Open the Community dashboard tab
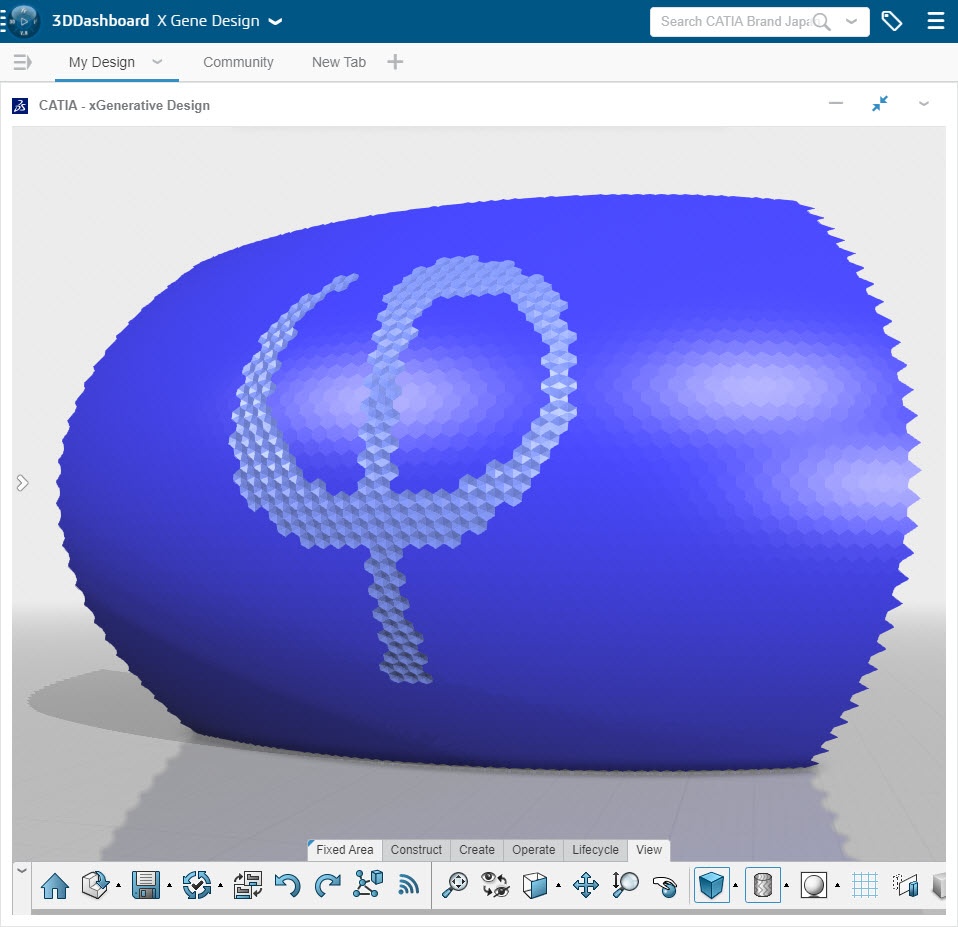Screen dimensions: 958x927 (x=238, y=62)
